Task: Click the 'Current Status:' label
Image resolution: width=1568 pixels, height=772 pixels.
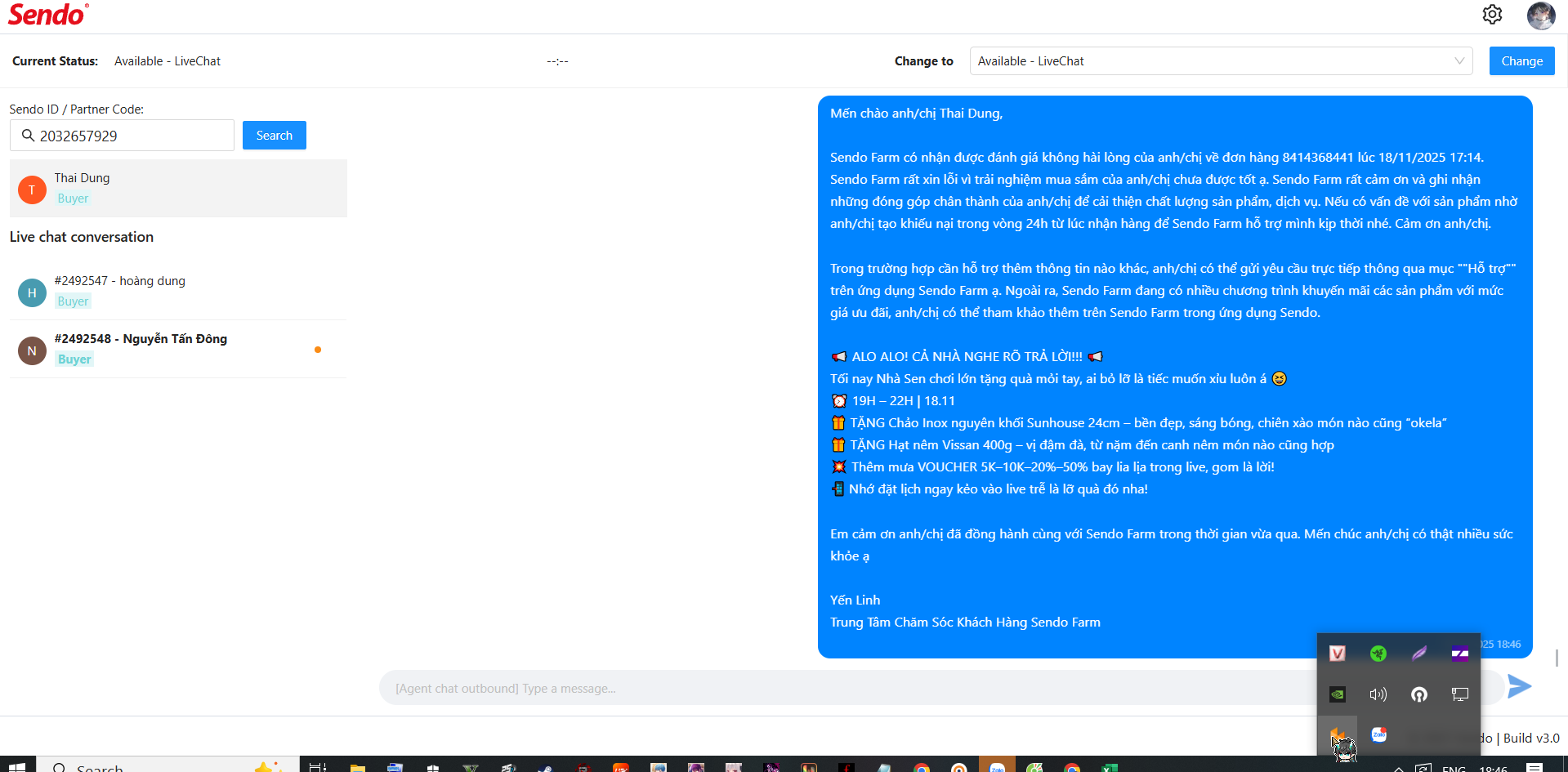Action: 55,61
